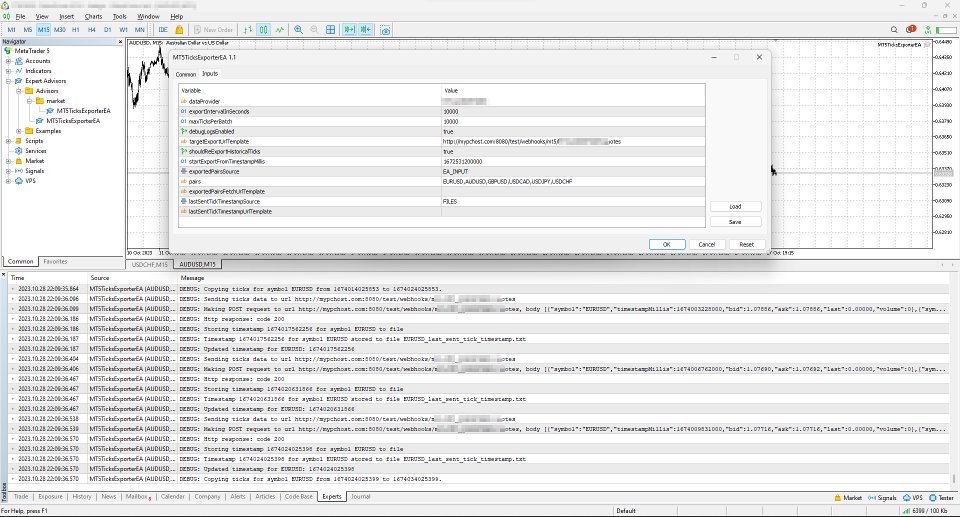Image resolution: width=960 pixels, height=517 pixels.
Task: Open the File menu
Action: pyautogui.click(x=20, y=17)
